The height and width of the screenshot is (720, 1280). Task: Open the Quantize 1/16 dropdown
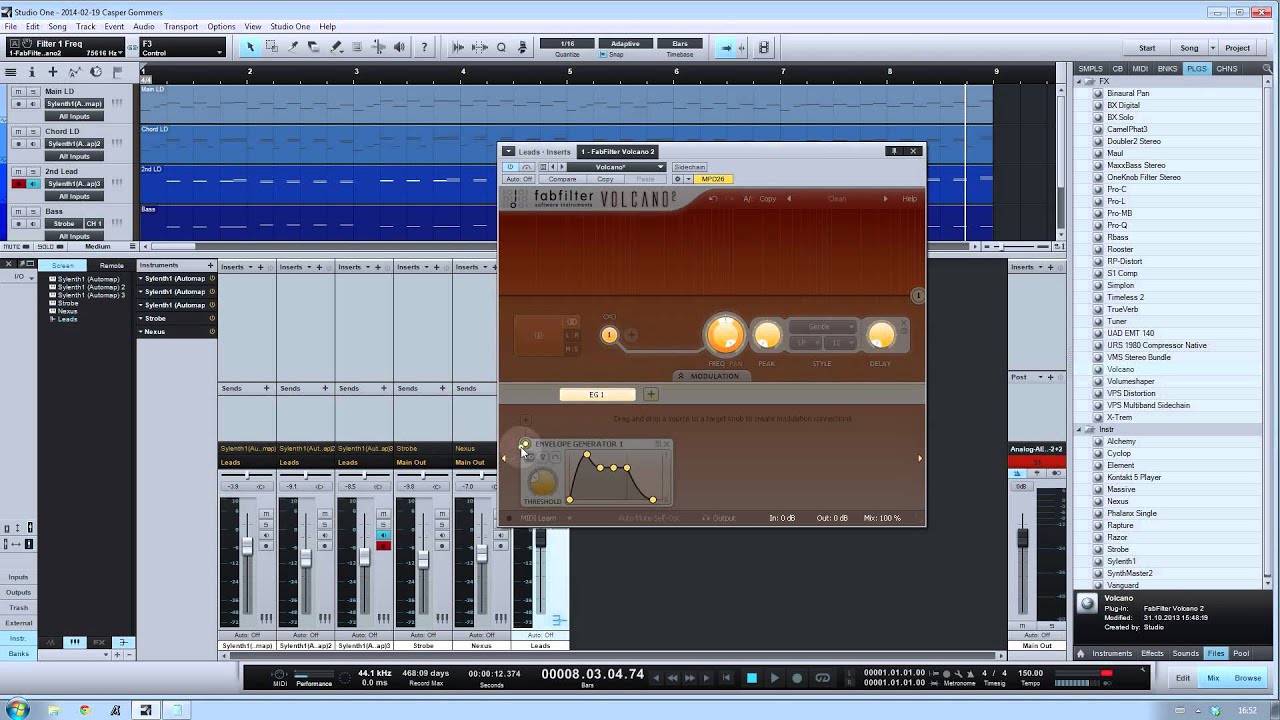click(x=567, y=44)
